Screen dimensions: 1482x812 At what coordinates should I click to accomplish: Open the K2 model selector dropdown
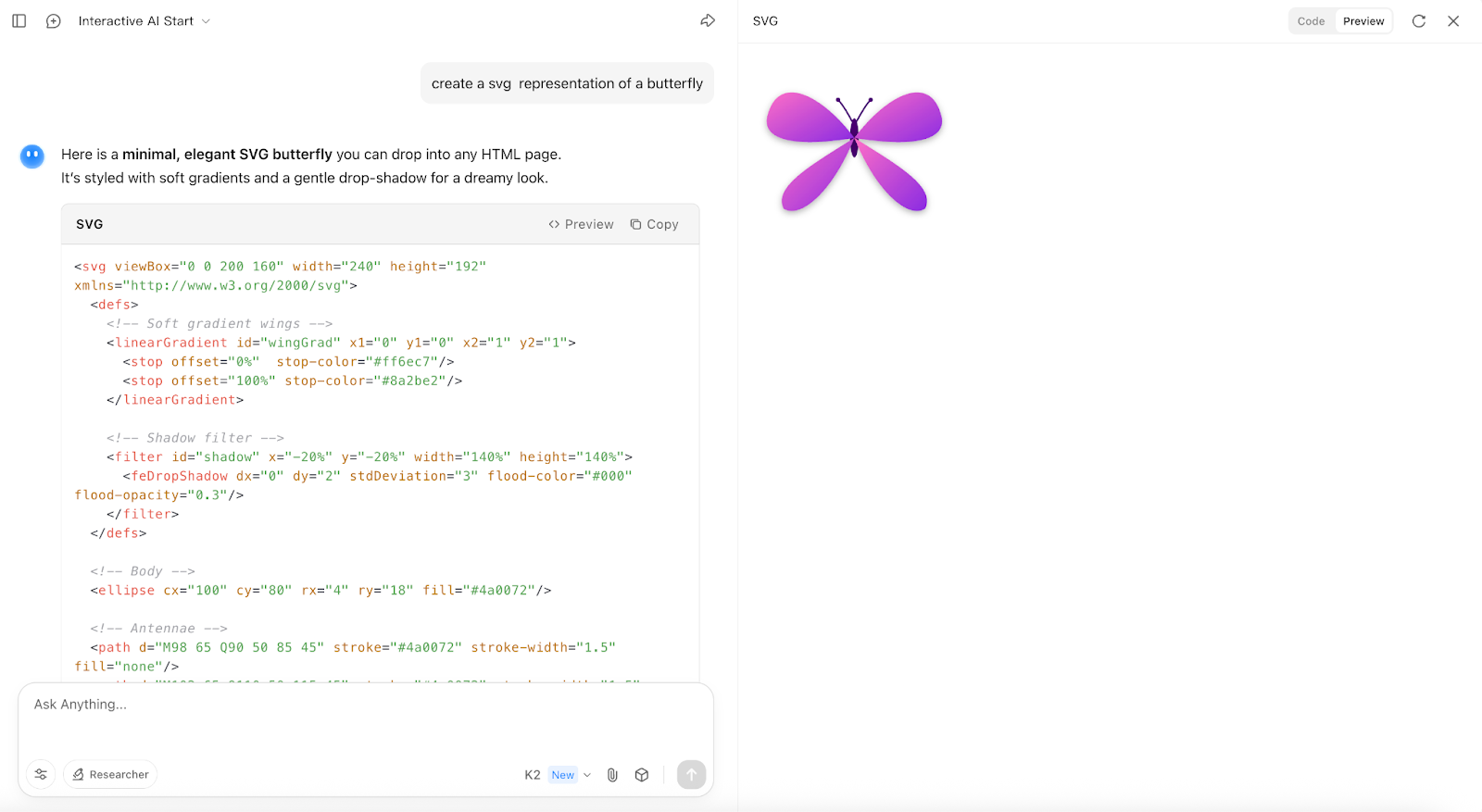[x=557, y=775]
